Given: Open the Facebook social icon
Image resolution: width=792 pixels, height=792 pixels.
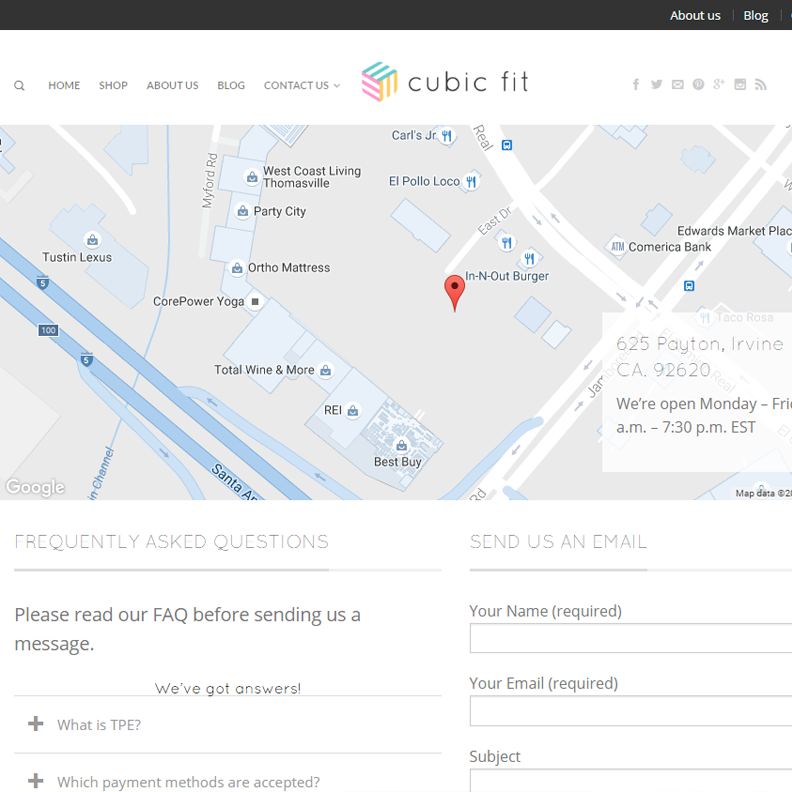Looking at the screenshot, I should point(636,84).
